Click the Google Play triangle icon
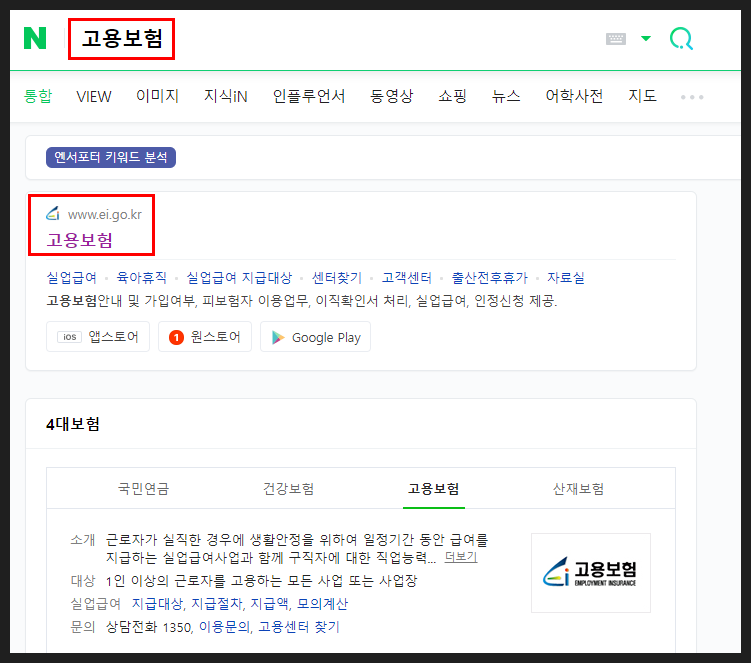The image size is (751, 663). pyautogui.click(x=278, y=338)
